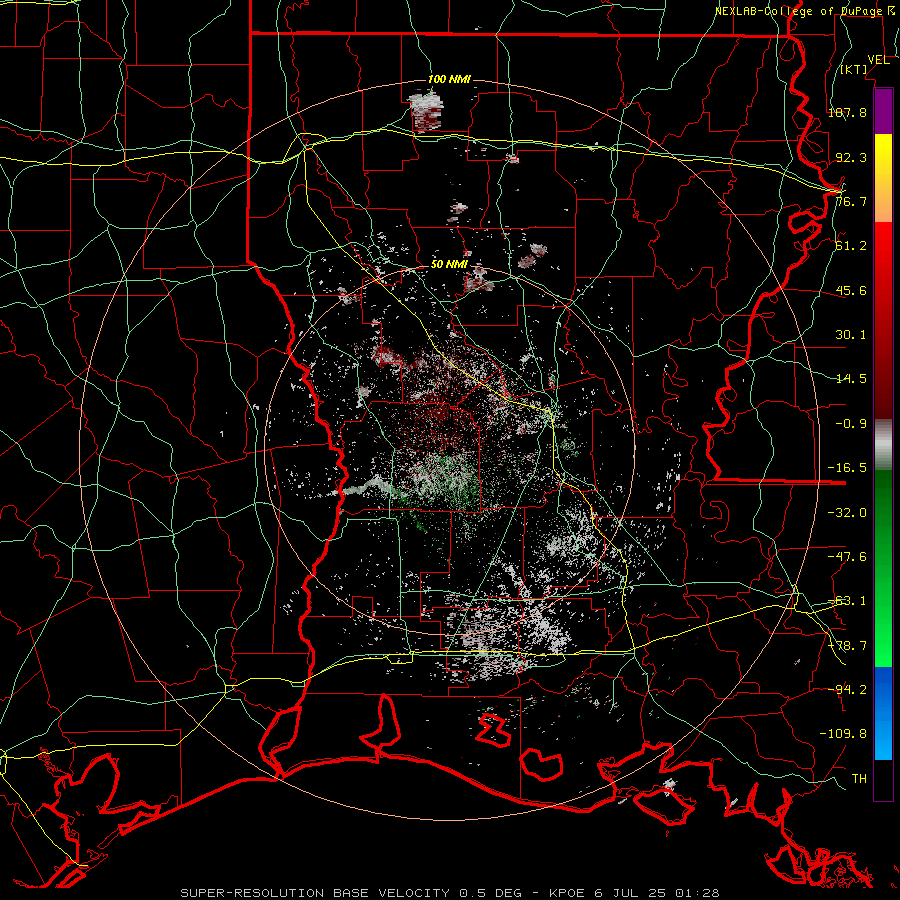Click the -78.7 legend value

(847, 646)
